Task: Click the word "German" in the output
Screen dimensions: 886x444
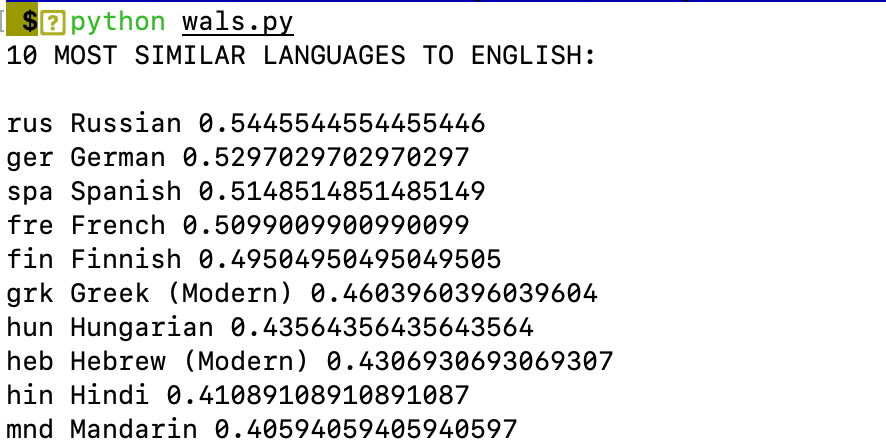Action: coord(118,158)
